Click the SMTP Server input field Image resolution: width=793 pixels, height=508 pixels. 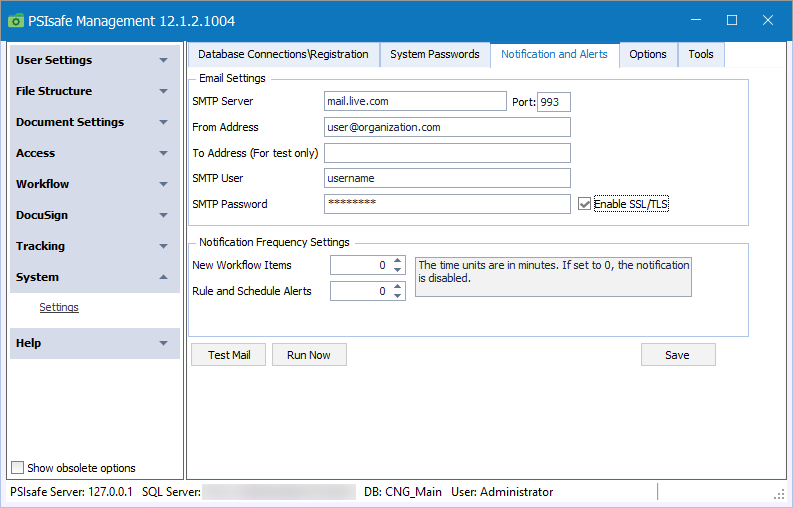click(415, 101)
